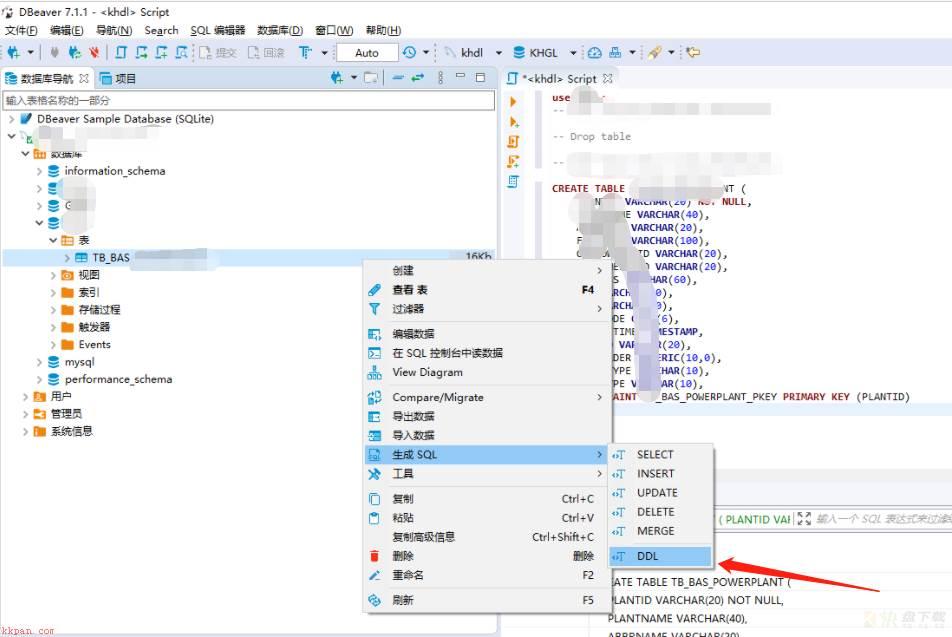This screenshot has width=952, height=637.
Task: Open the Search menu
Action: [161, 30]
